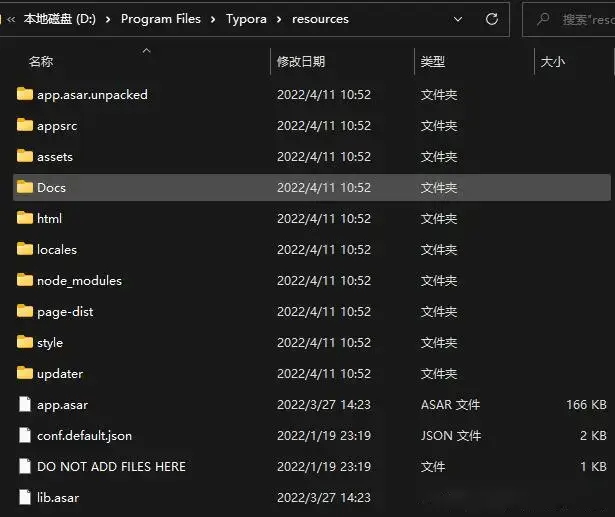Click the resources breadcrumb segment

pos(320,19)
